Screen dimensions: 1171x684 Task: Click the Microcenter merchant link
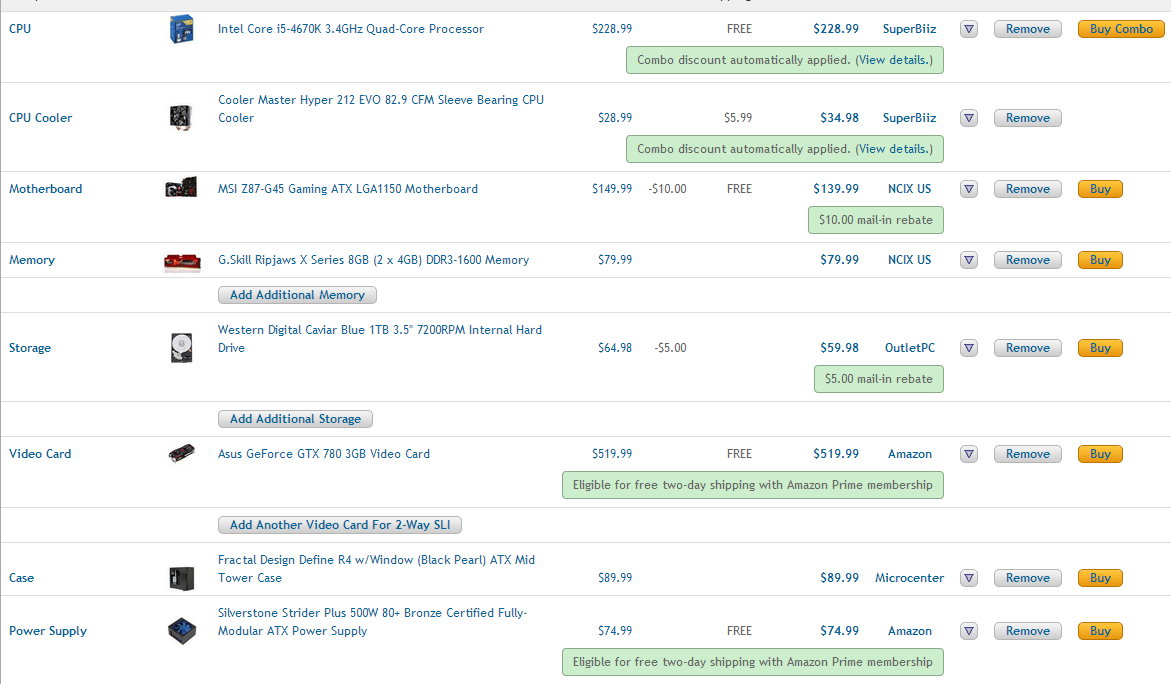(x=910, y=578)
